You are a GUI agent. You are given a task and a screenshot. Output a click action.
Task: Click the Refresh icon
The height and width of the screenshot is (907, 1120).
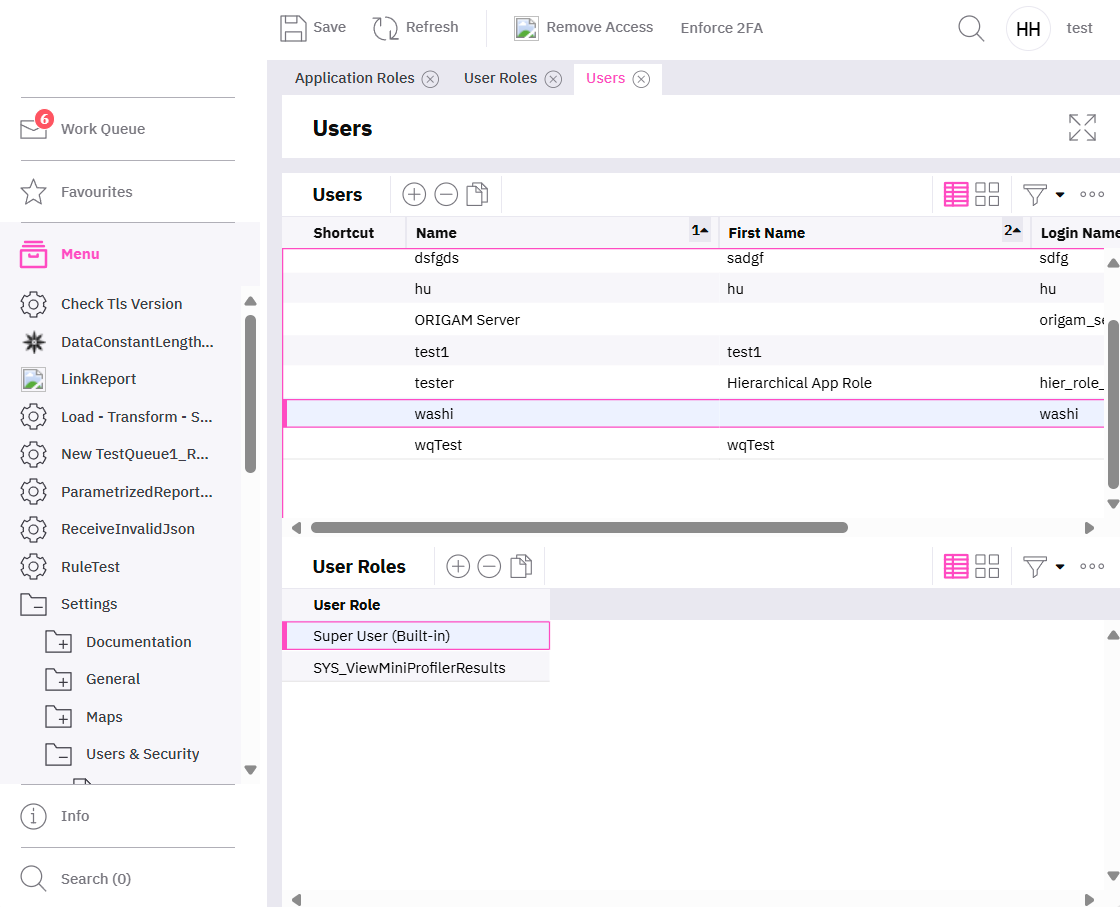click(x=386, y=28)
